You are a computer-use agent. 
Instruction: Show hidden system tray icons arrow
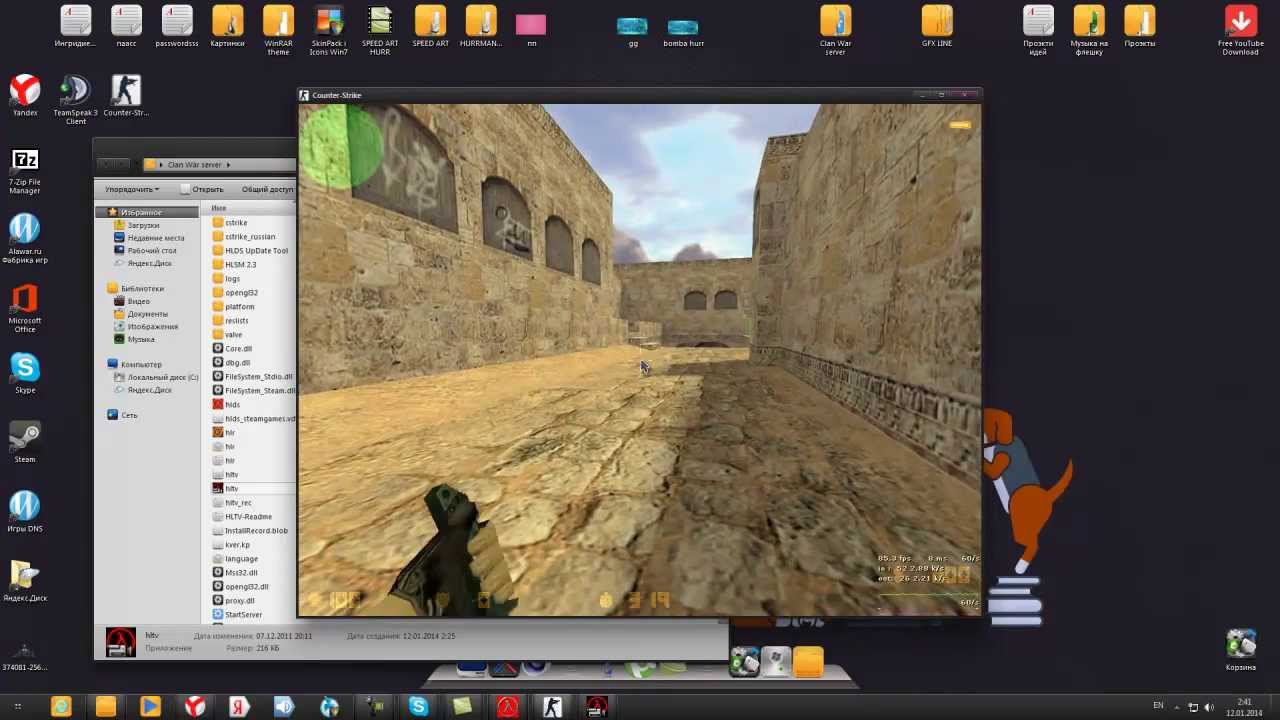[1178, 707]
